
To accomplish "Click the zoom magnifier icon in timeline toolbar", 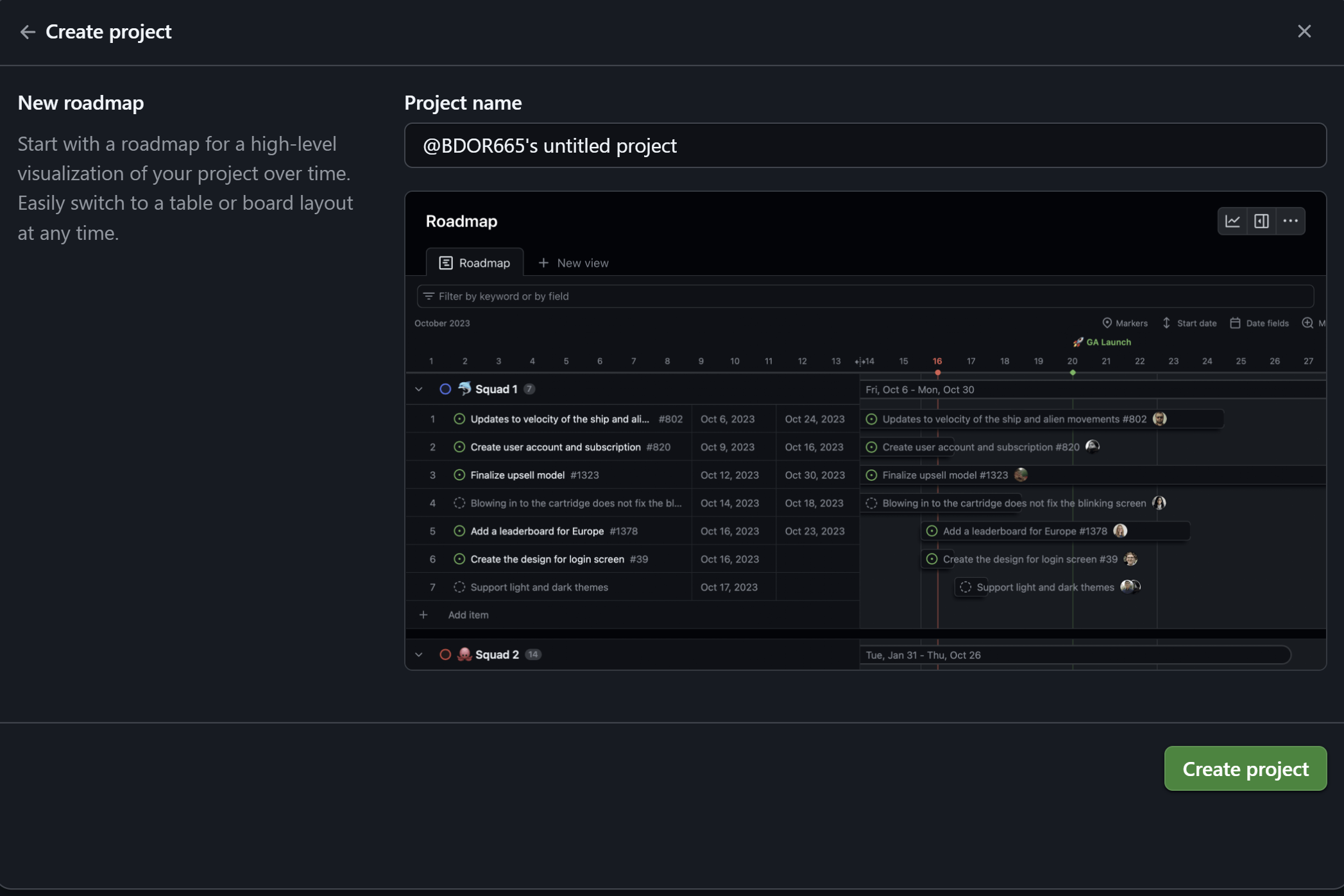I will (1307, 323).
